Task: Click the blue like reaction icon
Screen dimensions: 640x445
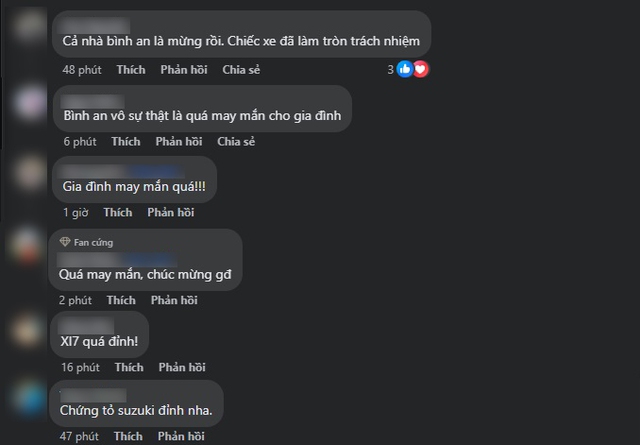Action: pos(405,69)
